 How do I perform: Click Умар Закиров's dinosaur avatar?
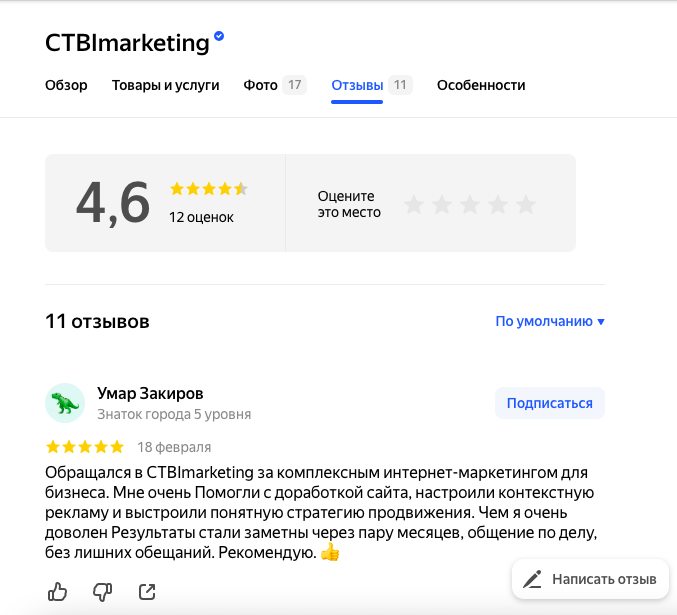click(x=65, y=403)
